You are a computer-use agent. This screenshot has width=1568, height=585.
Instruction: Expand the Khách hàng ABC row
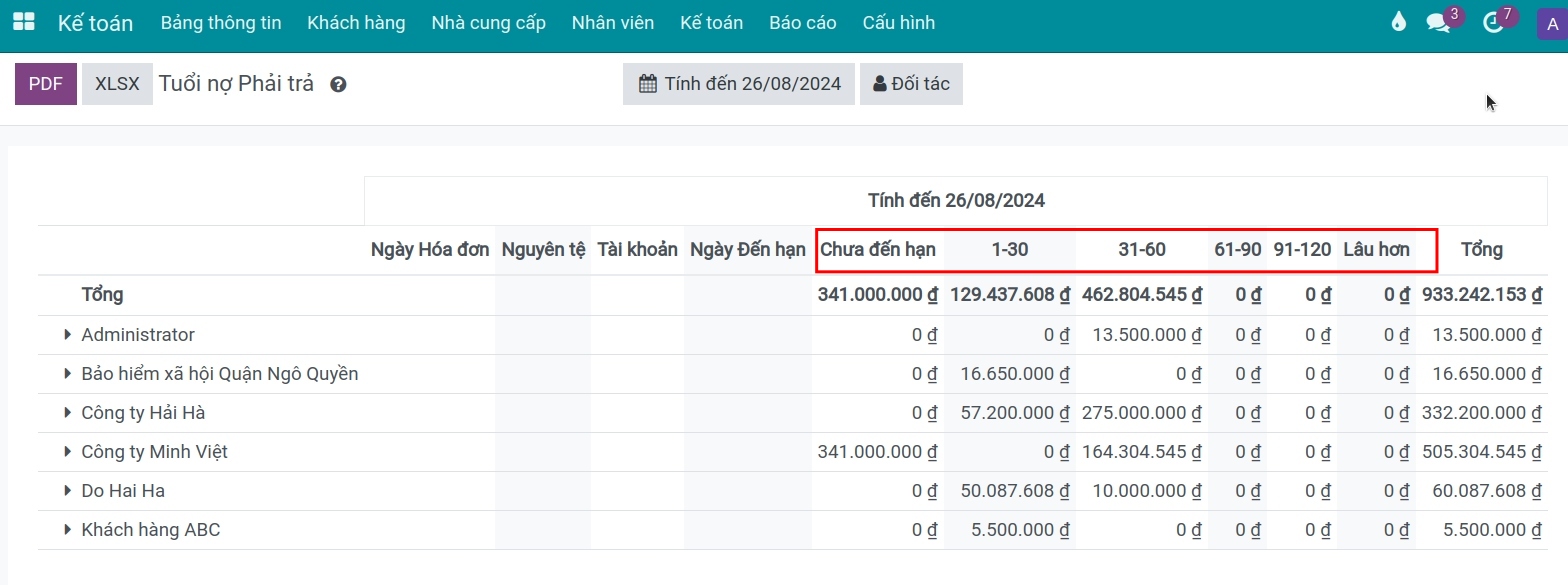pyautogui.click(x=67, y=529)
